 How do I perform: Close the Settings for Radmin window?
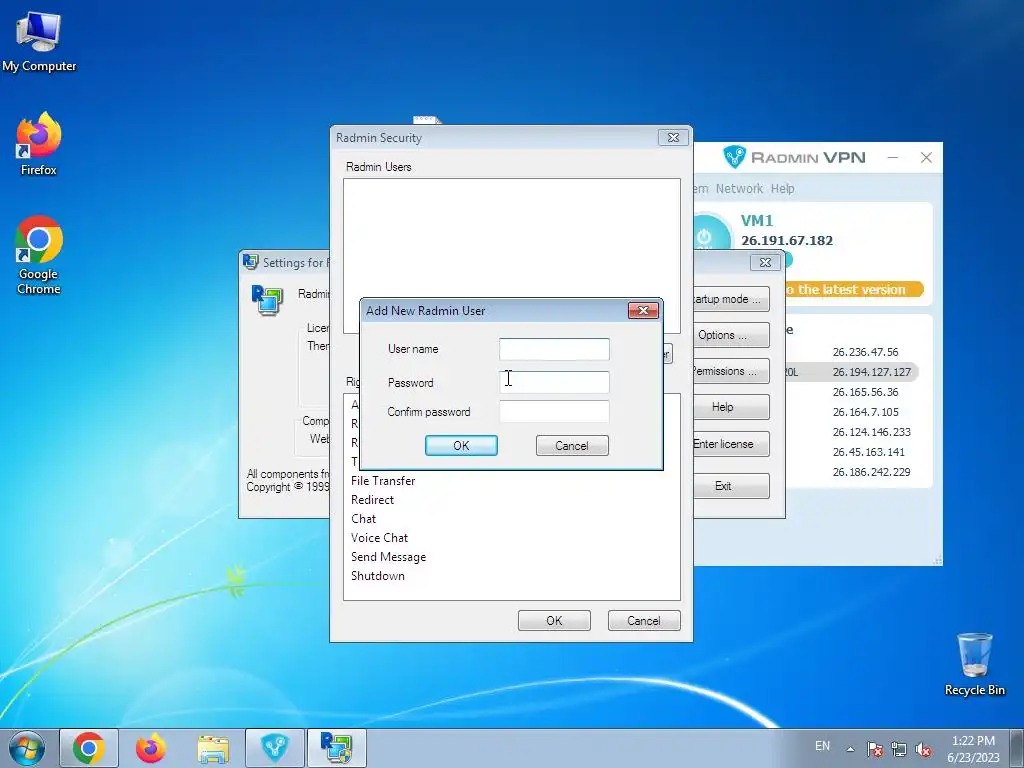click(765, 262)
